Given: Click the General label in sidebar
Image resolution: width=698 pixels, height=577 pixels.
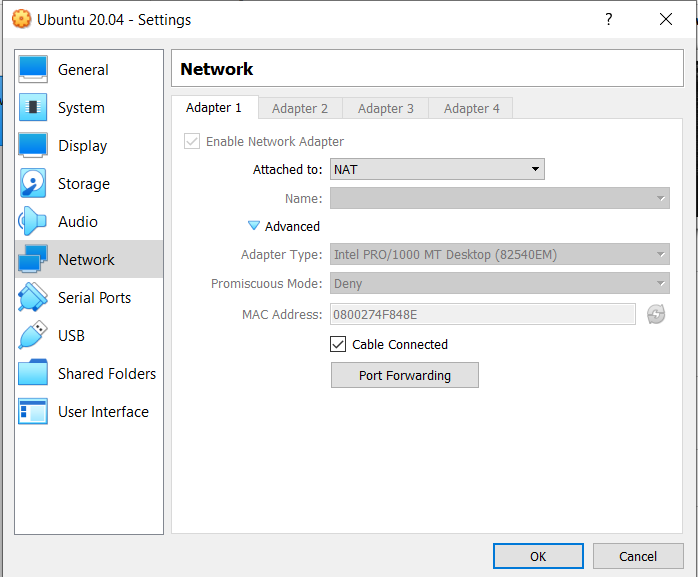Looking at the screenshot, I should pyautogui.click(x=83, y=70).
